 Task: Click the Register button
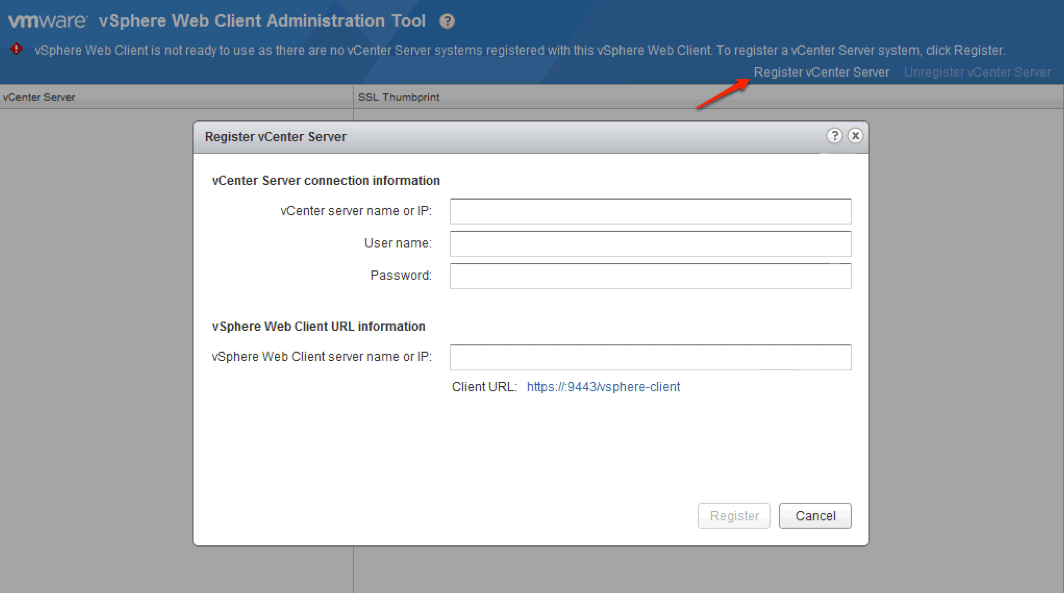pos(734,516)
